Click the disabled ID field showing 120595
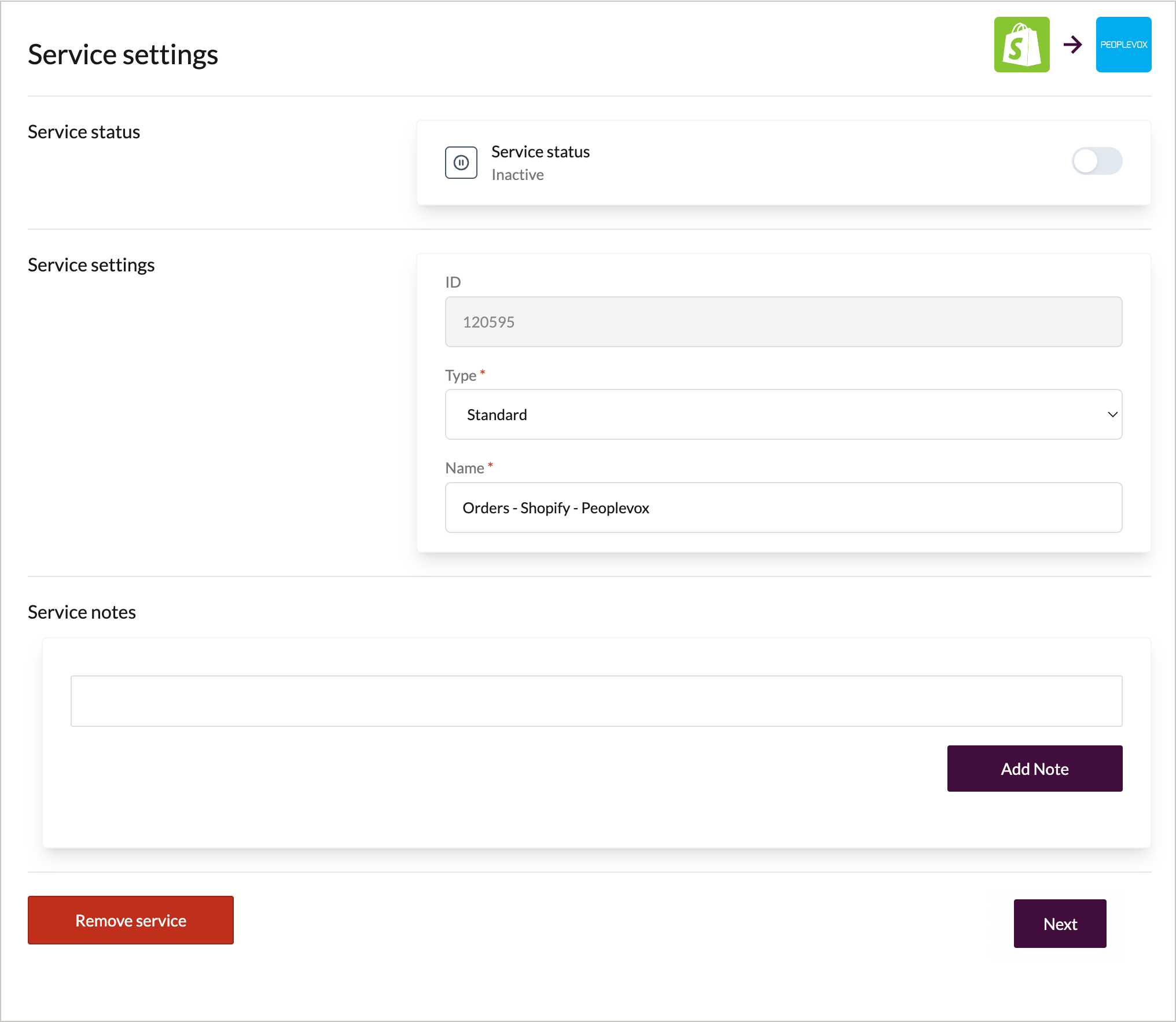The width and height of the screenshot is (1176, 1022). pos(782,322)
